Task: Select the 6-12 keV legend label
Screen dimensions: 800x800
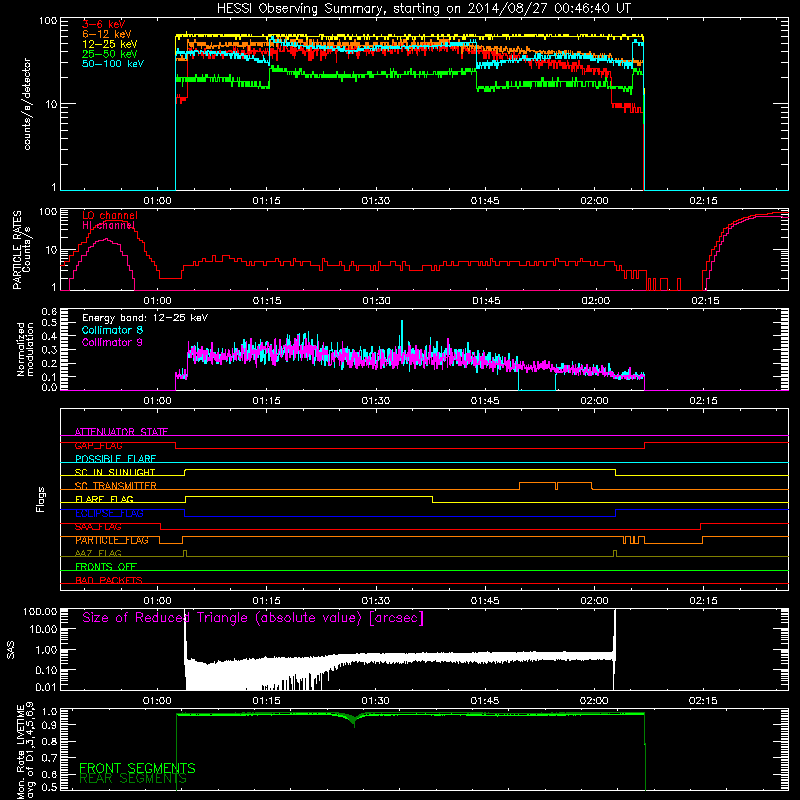Action: point(107,34)
